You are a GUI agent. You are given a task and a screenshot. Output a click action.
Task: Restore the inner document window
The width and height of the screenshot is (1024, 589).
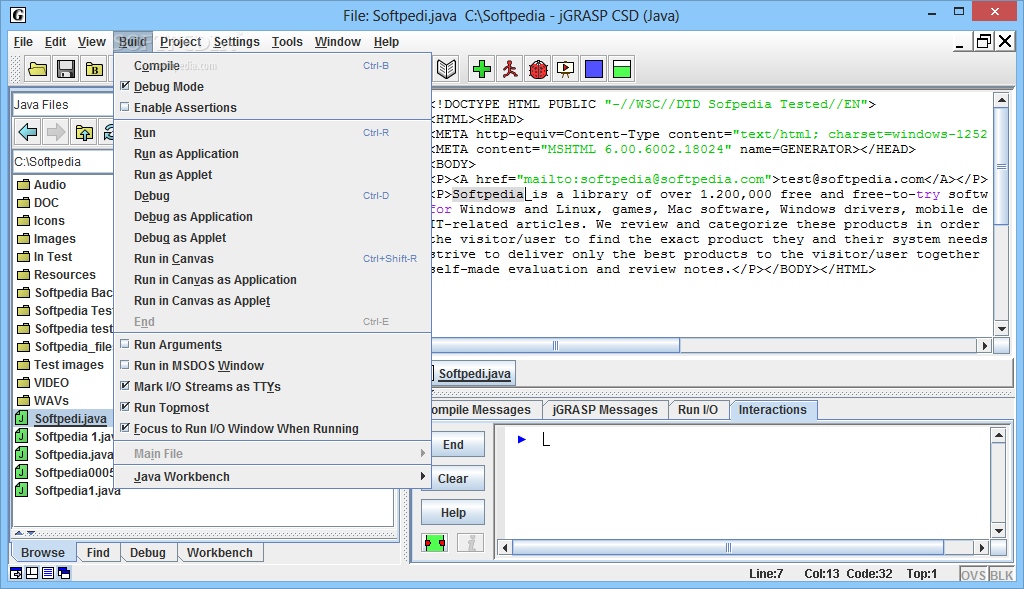pos(983,42)
